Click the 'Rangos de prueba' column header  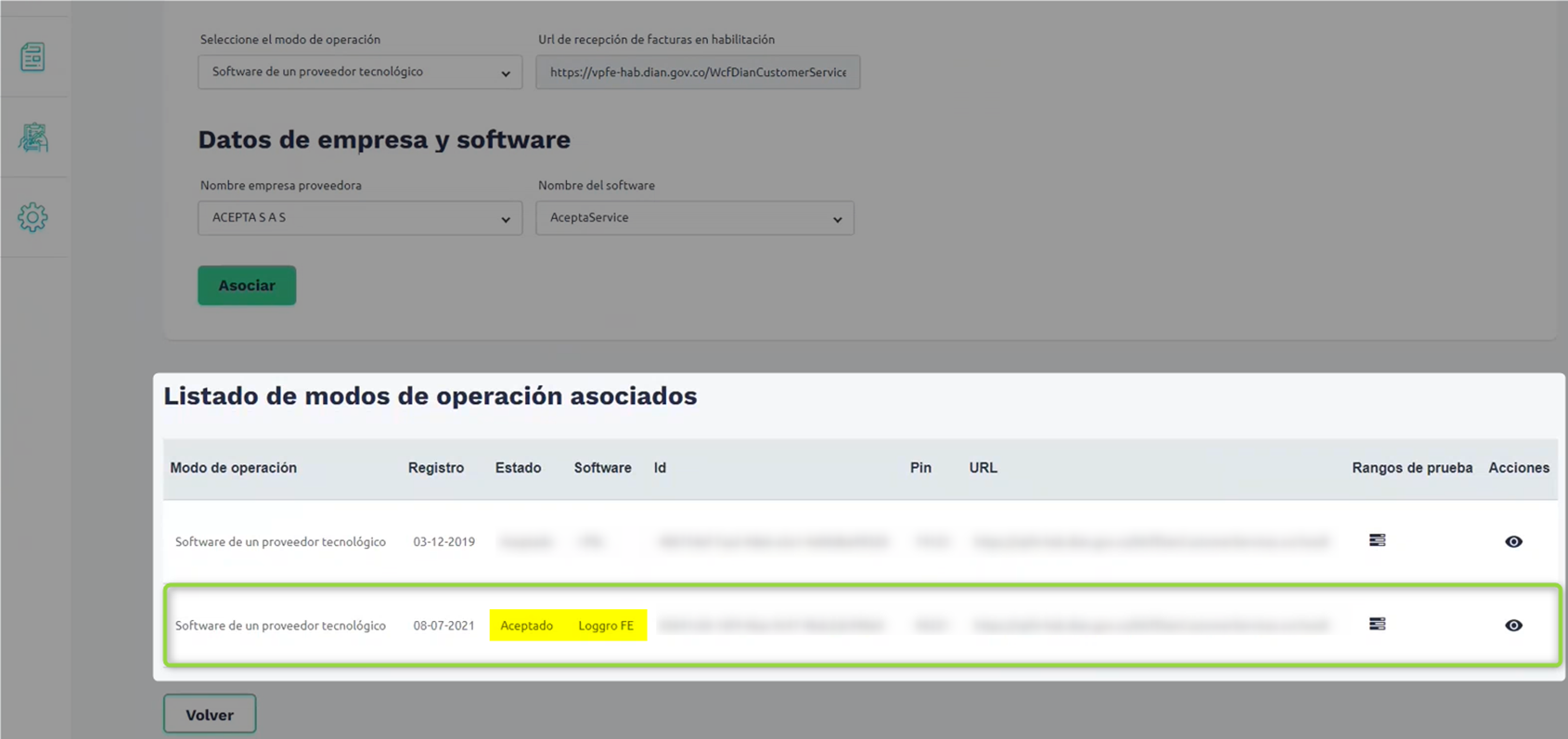[1411, 468]
